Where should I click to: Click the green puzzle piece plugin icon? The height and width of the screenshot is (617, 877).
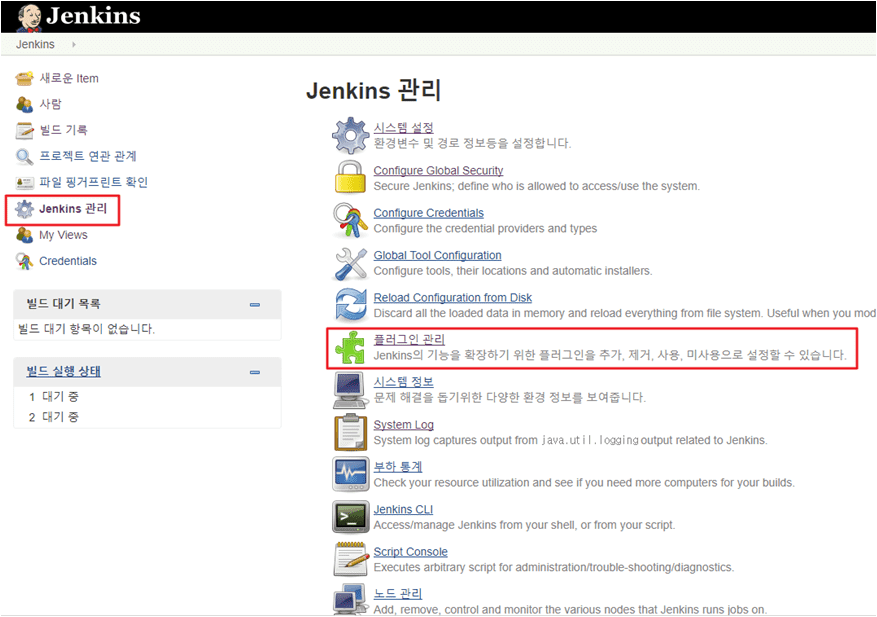click(x=350, y=347)
